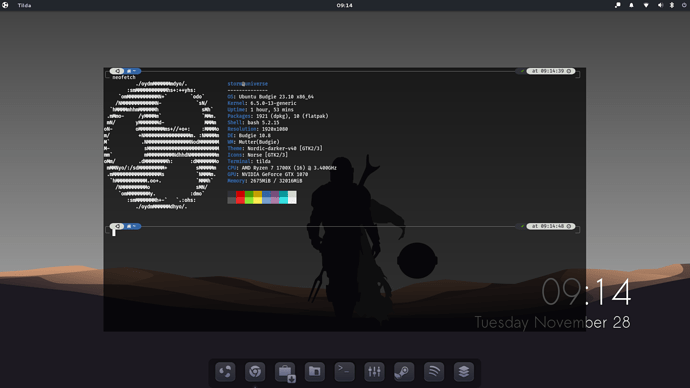Open the mixer sliders settings icon in dock
This screenshot has height=388, width=690.
pyautogui.click(x=374, y=372)
